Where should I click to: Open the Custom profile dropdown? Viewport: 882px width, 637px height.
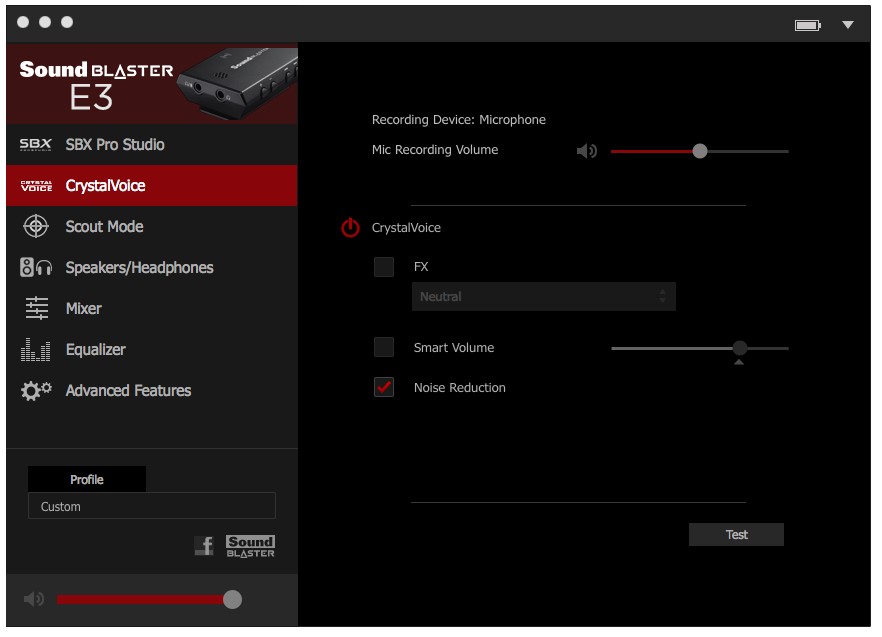[151, 507]
